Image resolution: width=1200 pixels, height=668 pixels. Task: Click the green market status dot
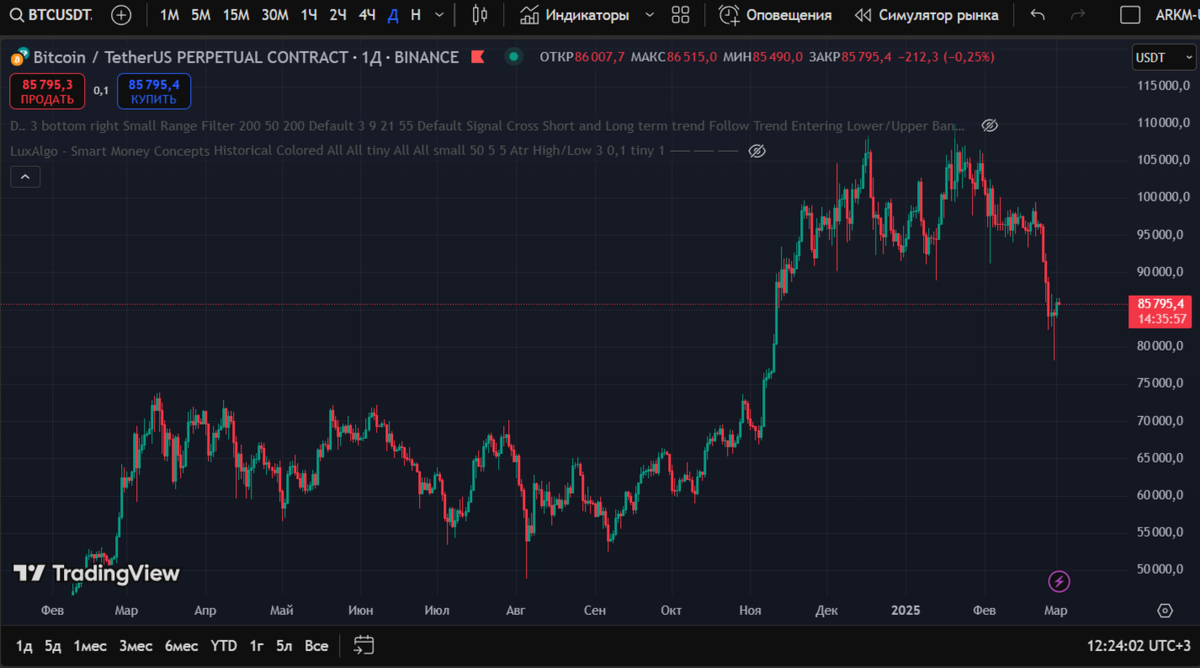point(513,57)
